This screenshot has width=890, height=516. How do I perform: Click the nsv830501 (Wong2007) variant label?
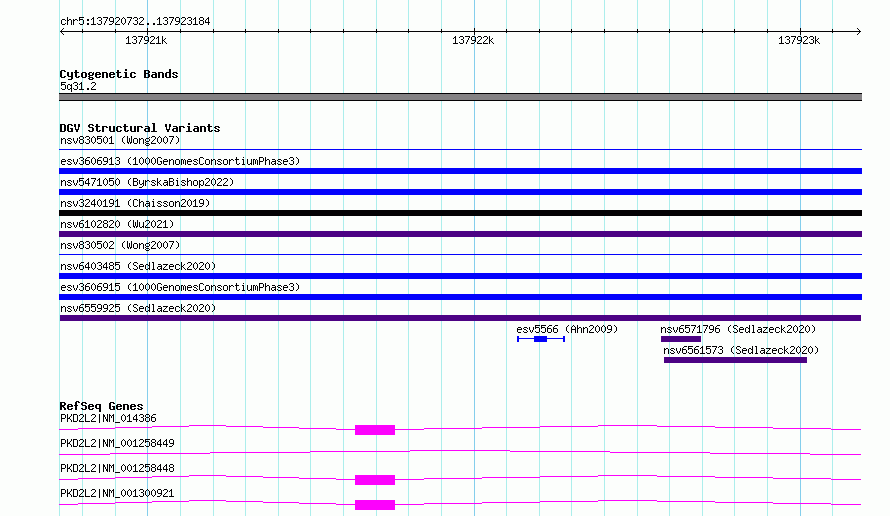click(x=120, y=140)
